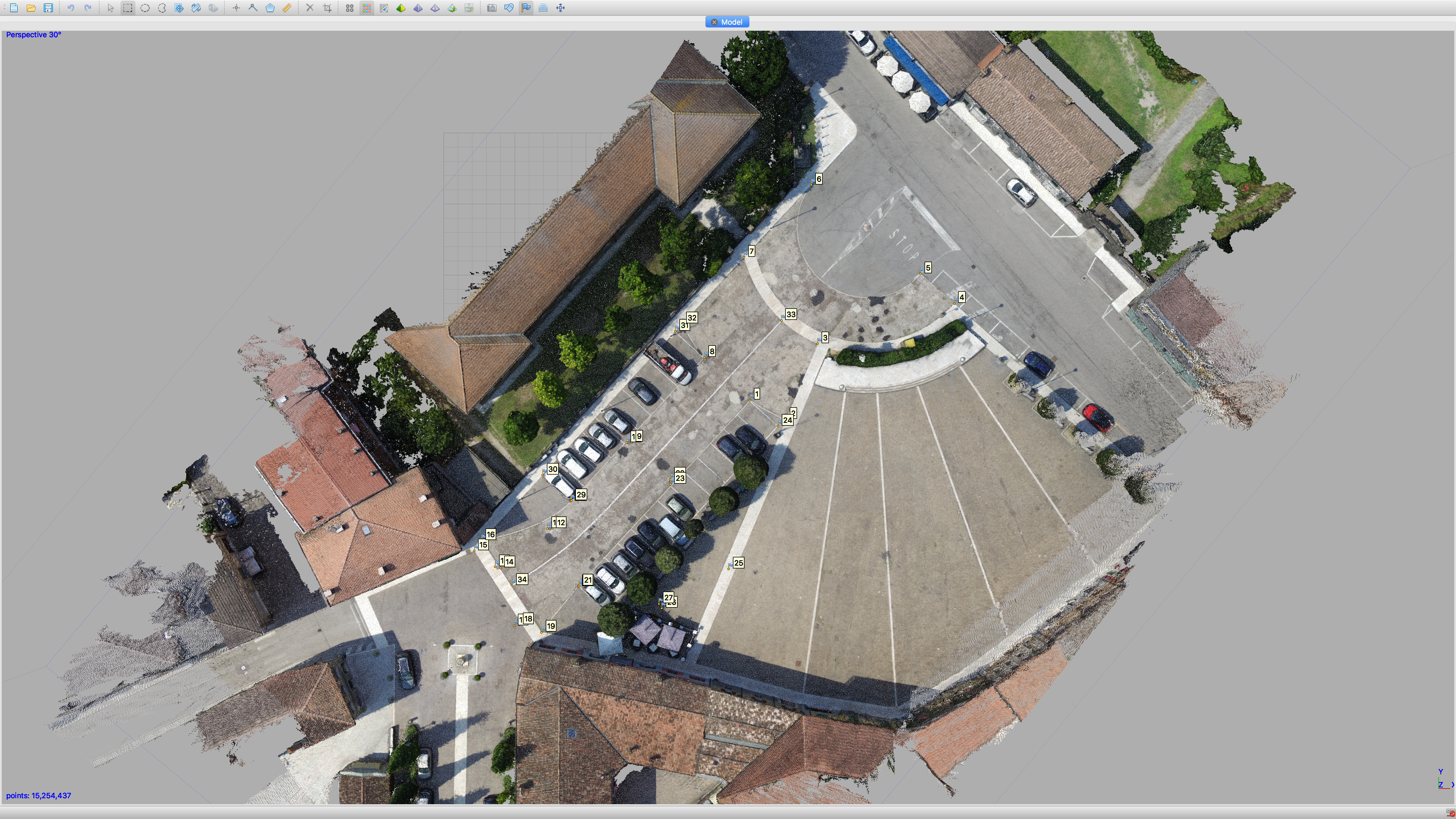Undo the last action

click(71, 8)
